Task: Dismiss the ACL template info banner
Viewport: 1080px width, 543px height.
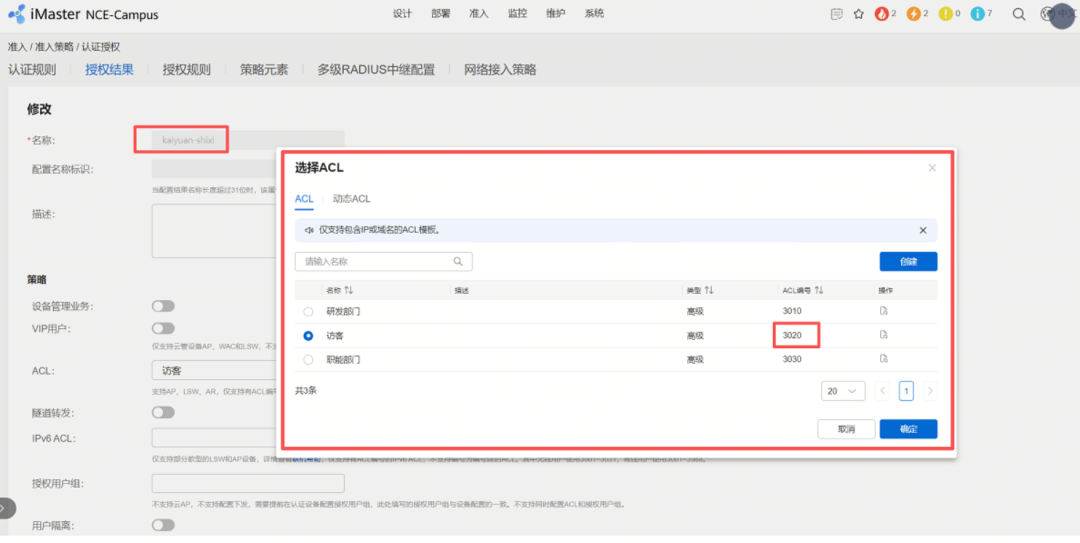Action: (923, 230)
